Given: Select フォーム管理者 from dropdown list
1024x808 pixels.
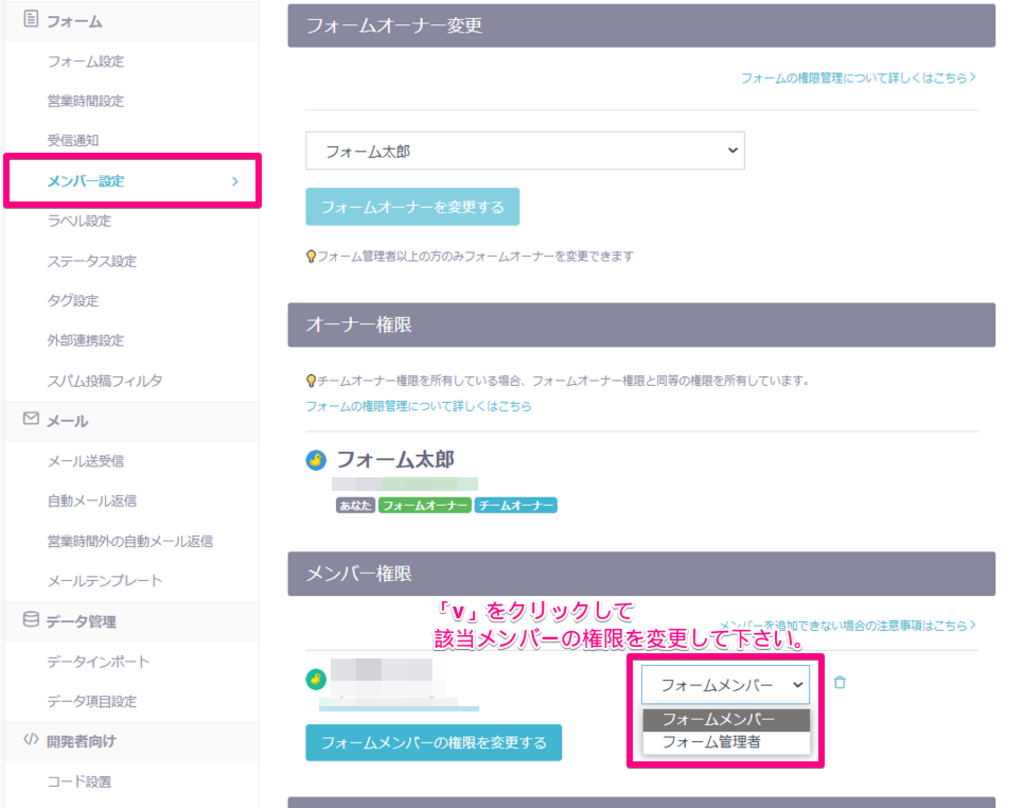Looking at the screenshot, I should point(711,742).
